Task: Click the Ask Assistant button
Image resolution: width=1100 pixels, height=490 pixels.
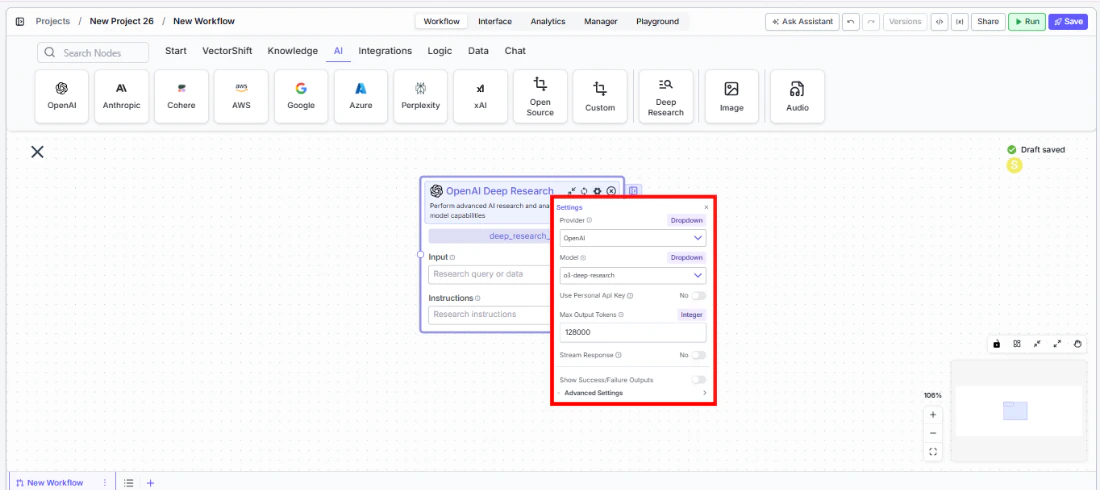Action: point(802,22)
